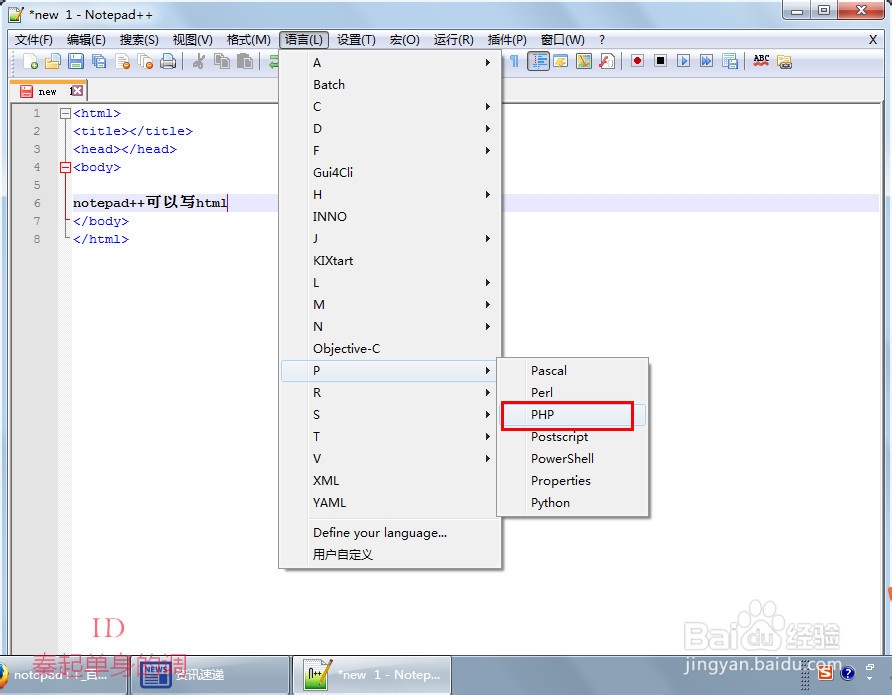Collapse the html fold marker on line 1
The height and width of the screenshot is (695, 892).
pos(65,113)
